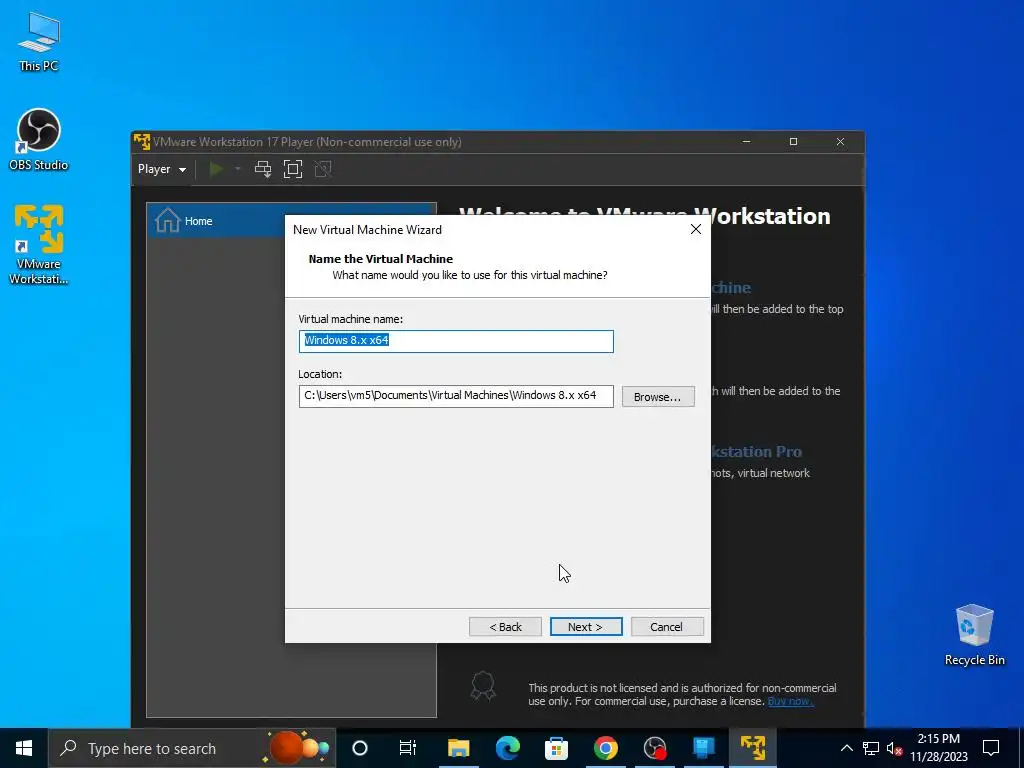This screenshot has height=768, width=1024.
Task: Open the clock showing 2:15 PM
Action: click(x=939, y=748)
